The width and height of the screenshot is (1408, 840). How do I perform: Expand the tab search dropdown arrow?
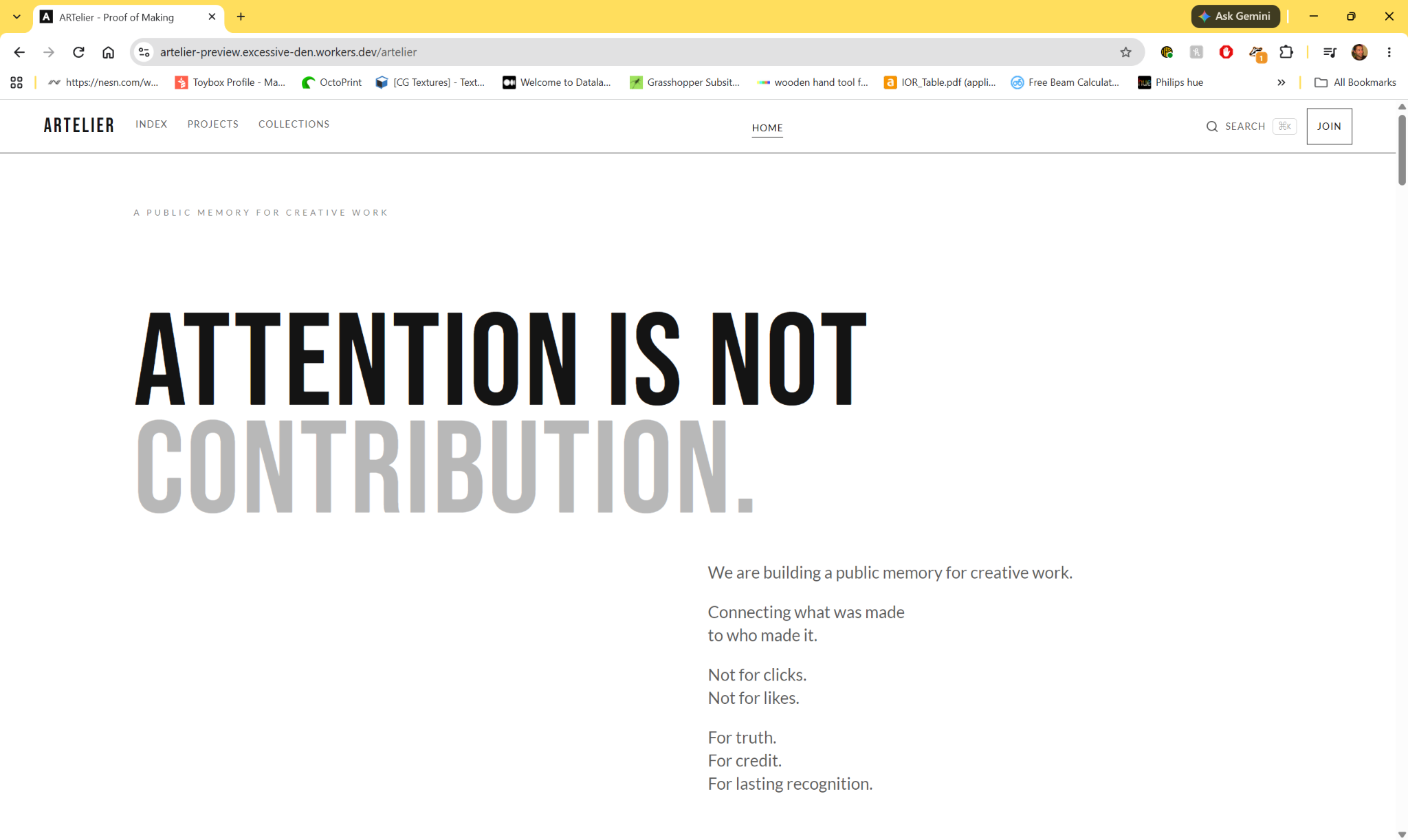(16, 16)
